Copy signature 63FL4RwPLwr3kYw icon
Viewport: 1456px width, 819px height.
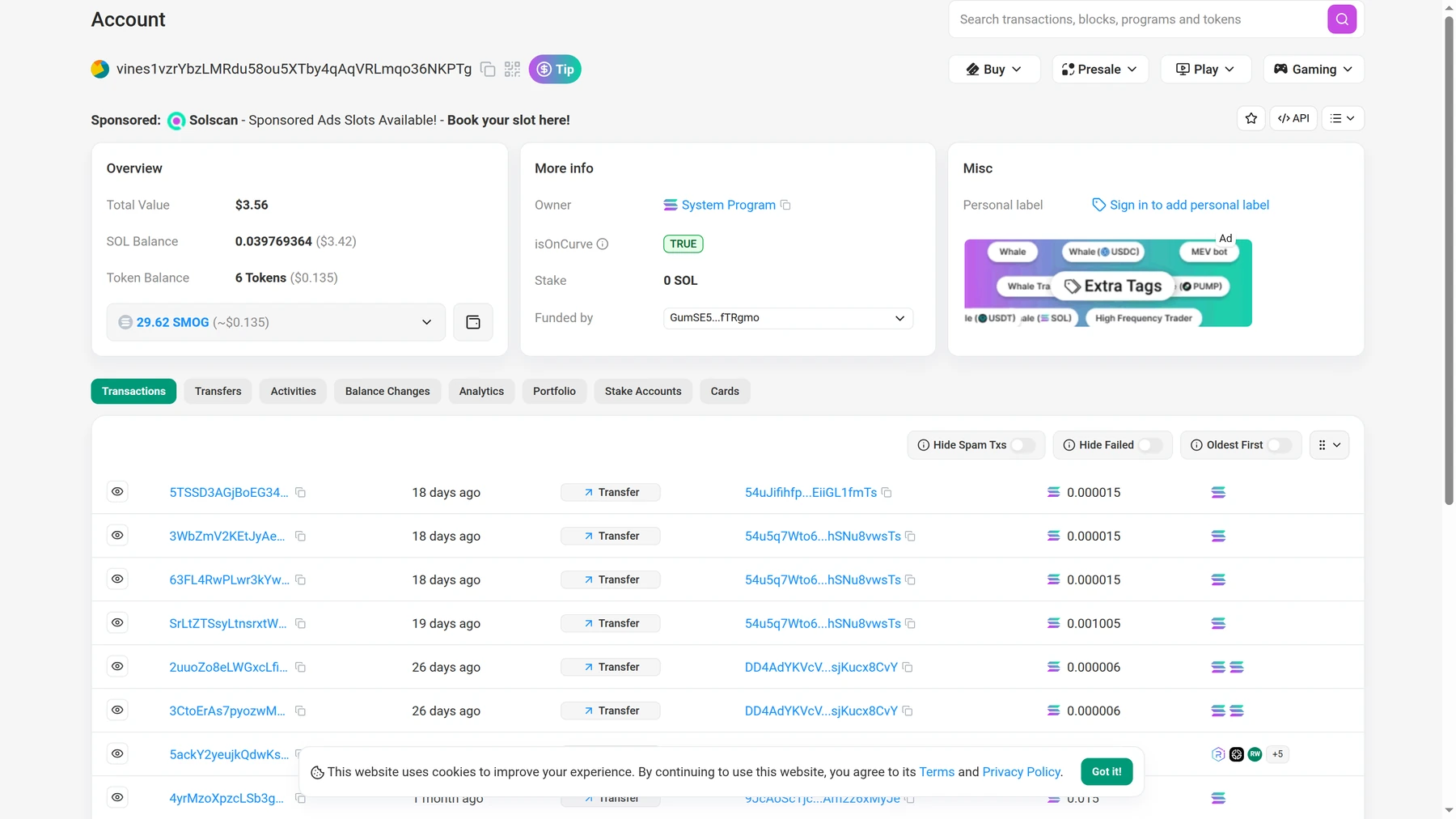point(300,580)
